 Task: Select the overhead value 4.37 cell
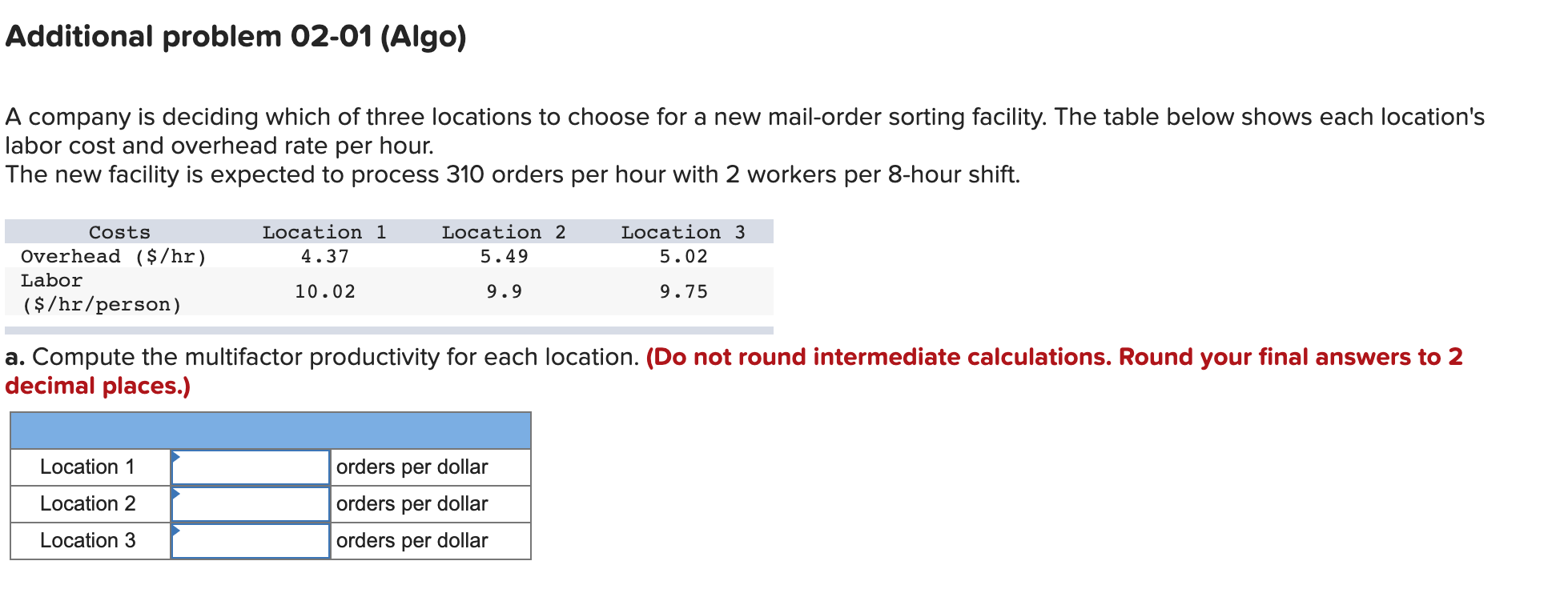click(324, 256)
